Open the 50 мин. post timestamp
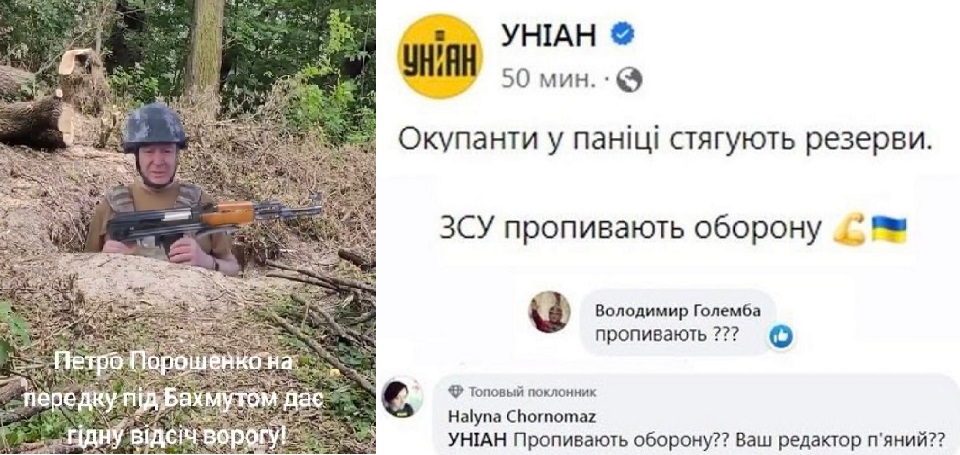The image size is (960, 455). tap(548, 80)
